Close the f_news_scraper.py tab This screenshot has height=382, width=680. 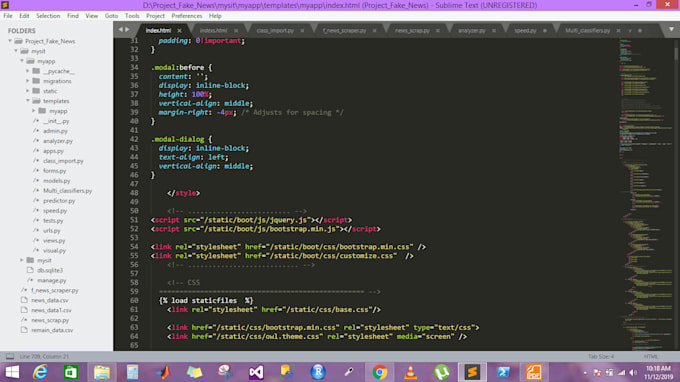click(374, 30)
